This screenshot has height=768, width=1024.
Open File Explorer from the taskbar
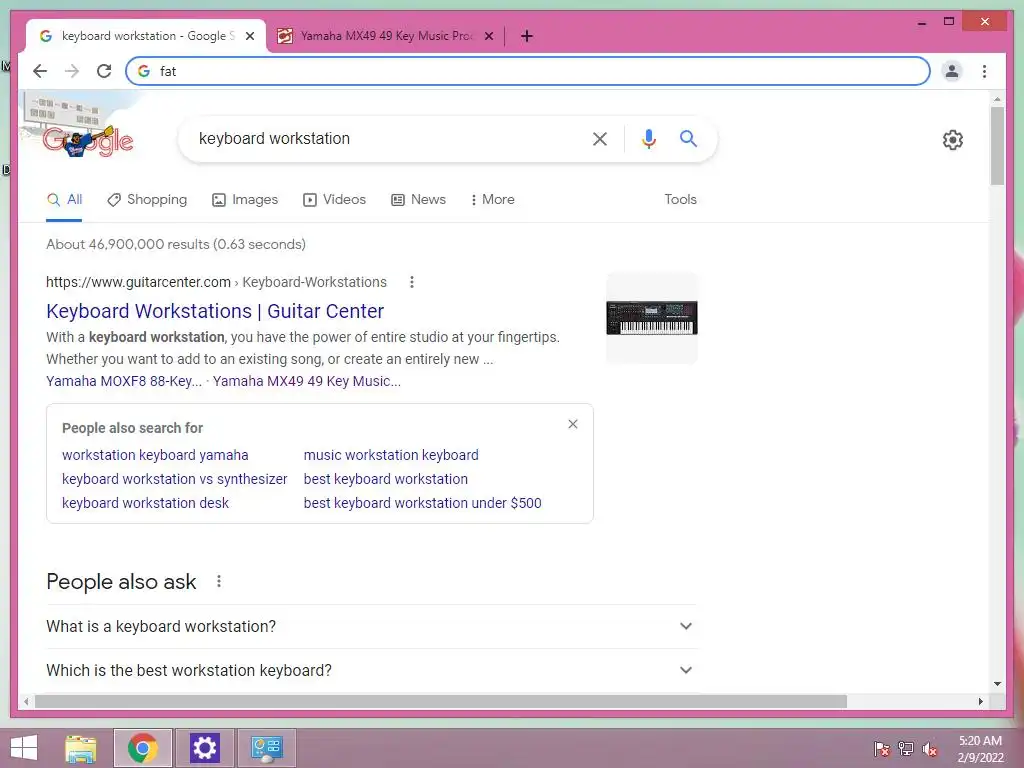pos(81,748)
